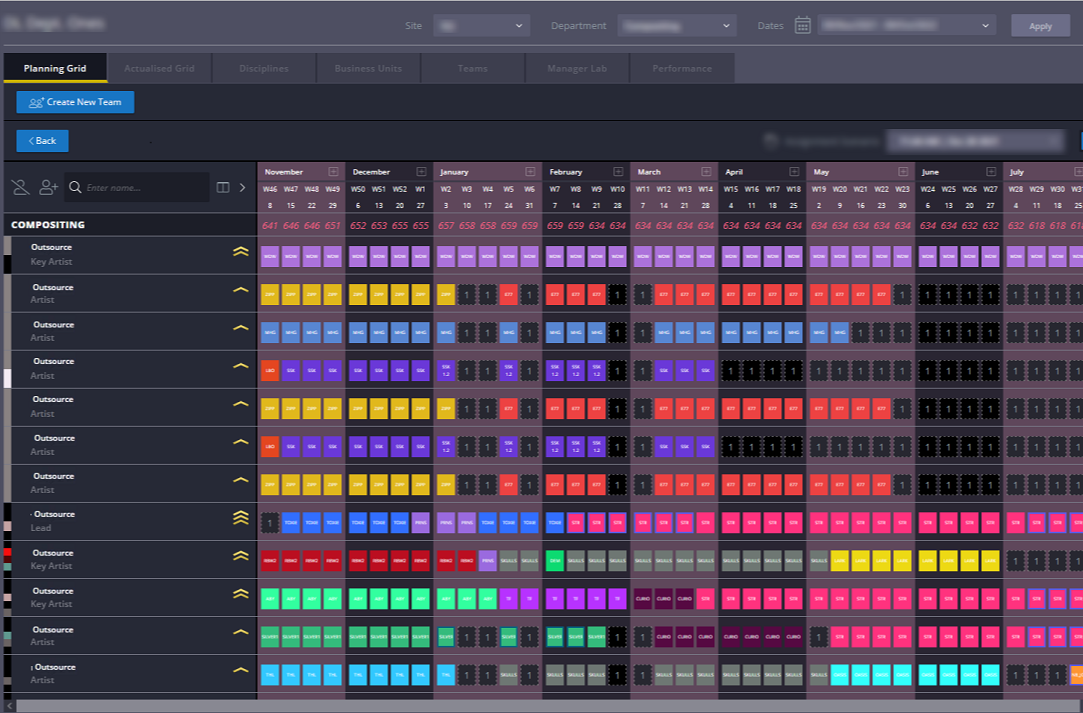Go back with the Back button

point(42,141)
